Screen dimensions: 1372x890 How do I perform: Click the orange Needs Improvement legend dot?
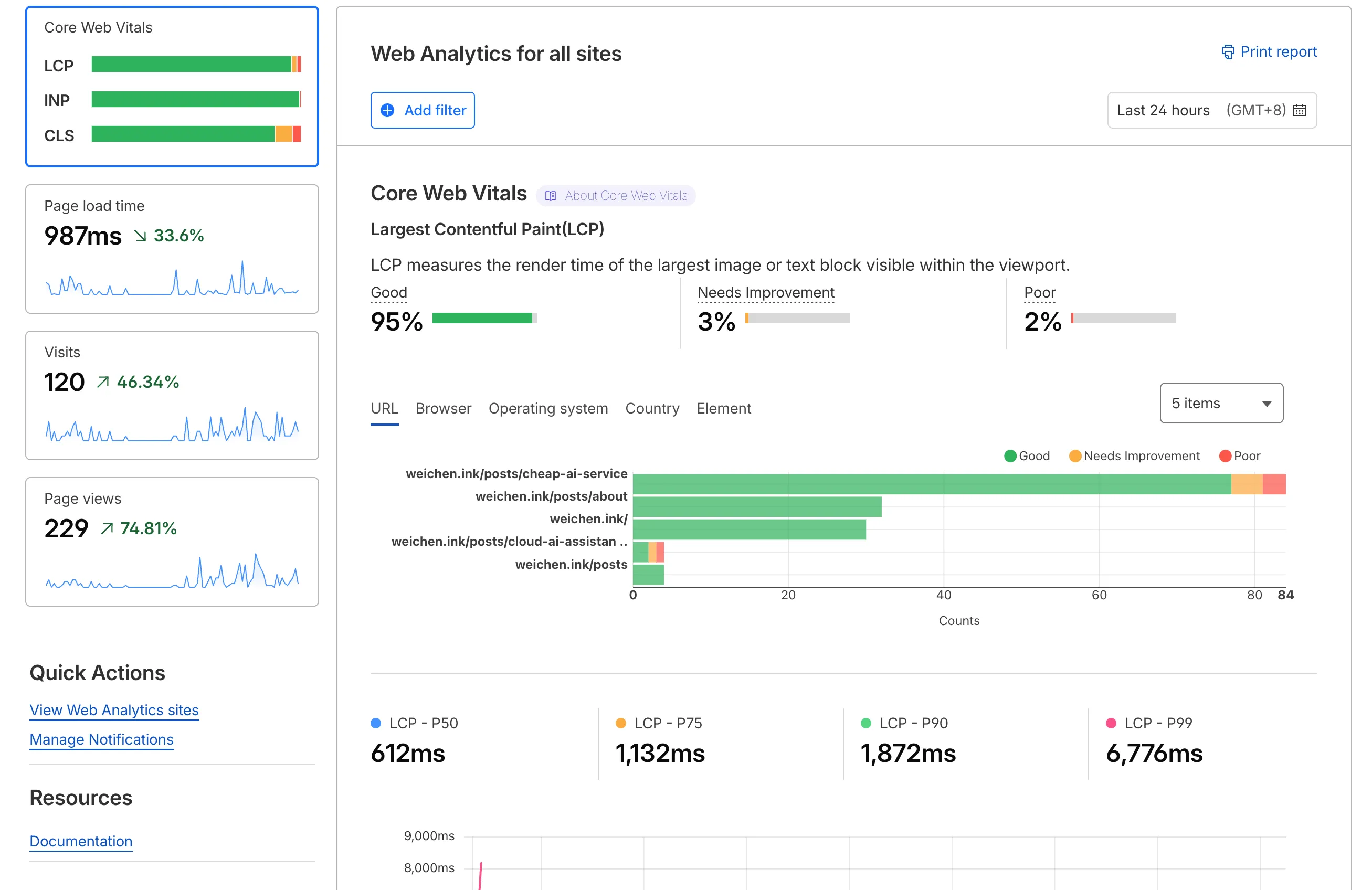tap(1074, 456)
